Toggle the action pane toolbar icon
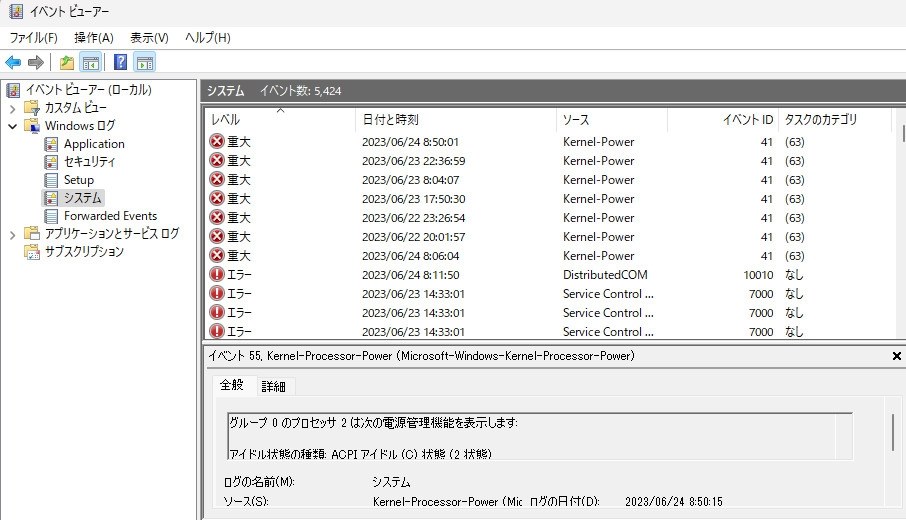The height and width of the screenshot is (520, 906). tap(144, 62)
